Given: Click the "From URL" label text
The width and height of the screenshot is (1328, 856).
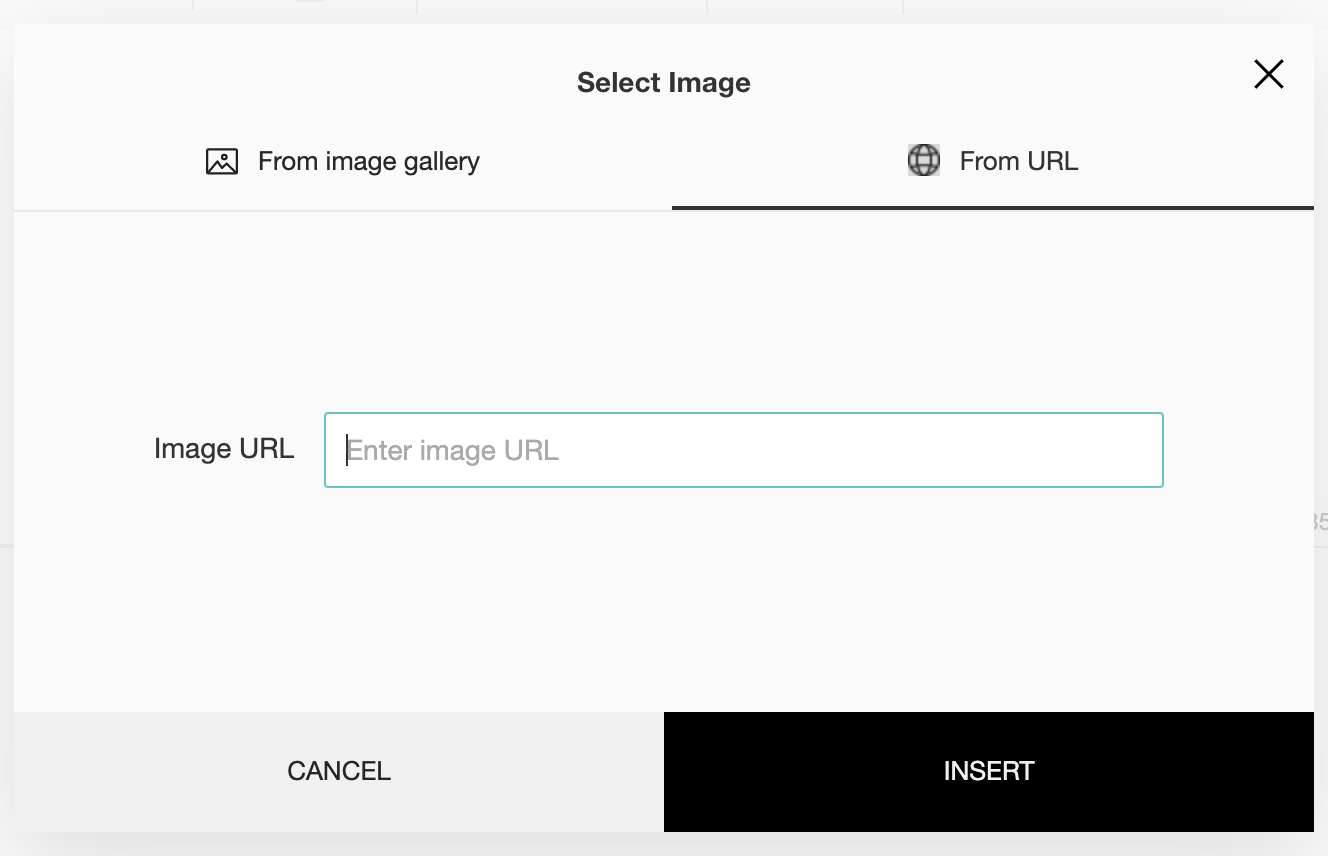Looking at the screenshot, I should (x=1018, y=162).
